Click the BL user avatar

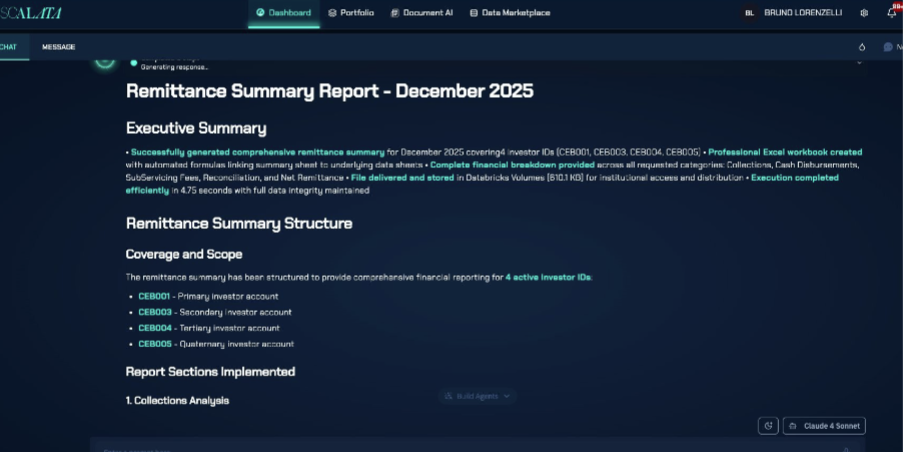(749, 13)
